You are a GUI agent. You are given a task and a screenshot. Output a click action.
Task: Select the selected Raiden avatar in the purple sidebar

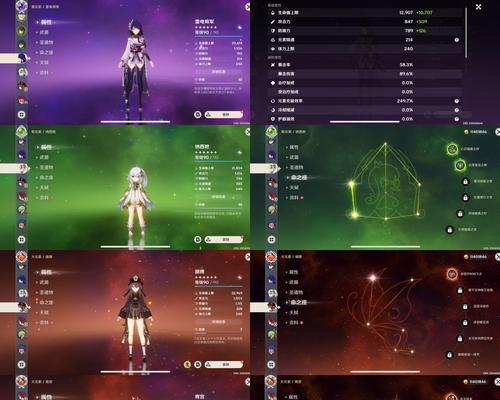point(22,58)
